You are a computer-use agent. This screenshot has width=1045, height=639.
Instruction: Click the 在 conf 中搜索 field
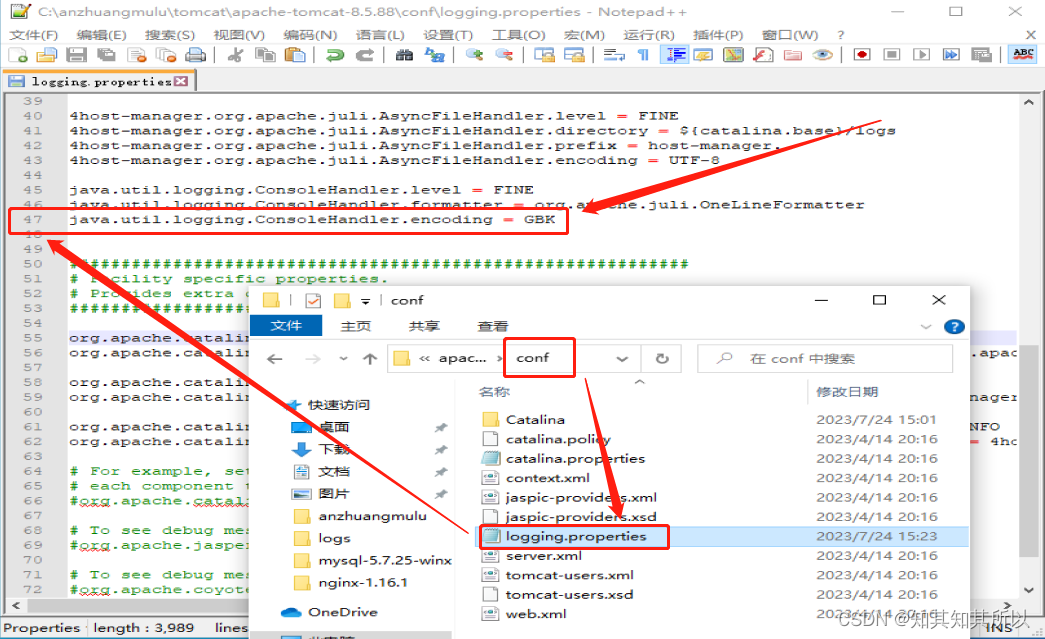(825, 358)
